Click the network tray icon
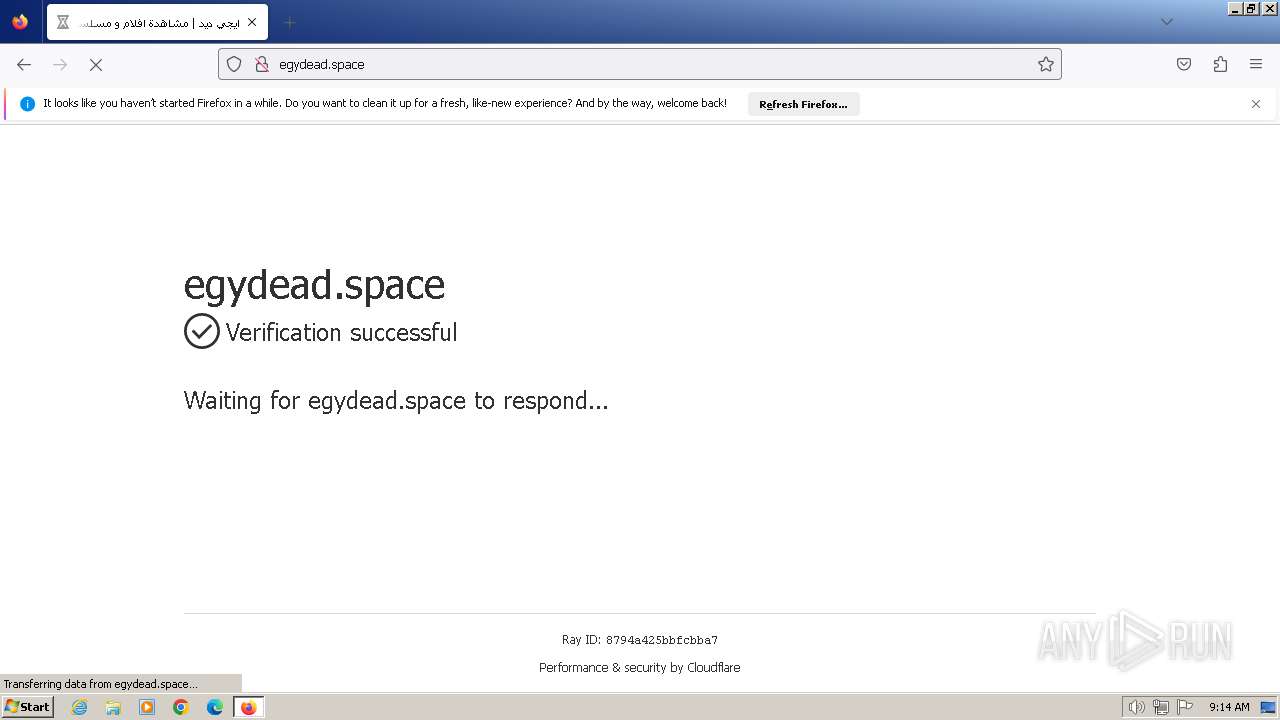Viewport: 1280px width, 720px height. [x=1161, y=707]
